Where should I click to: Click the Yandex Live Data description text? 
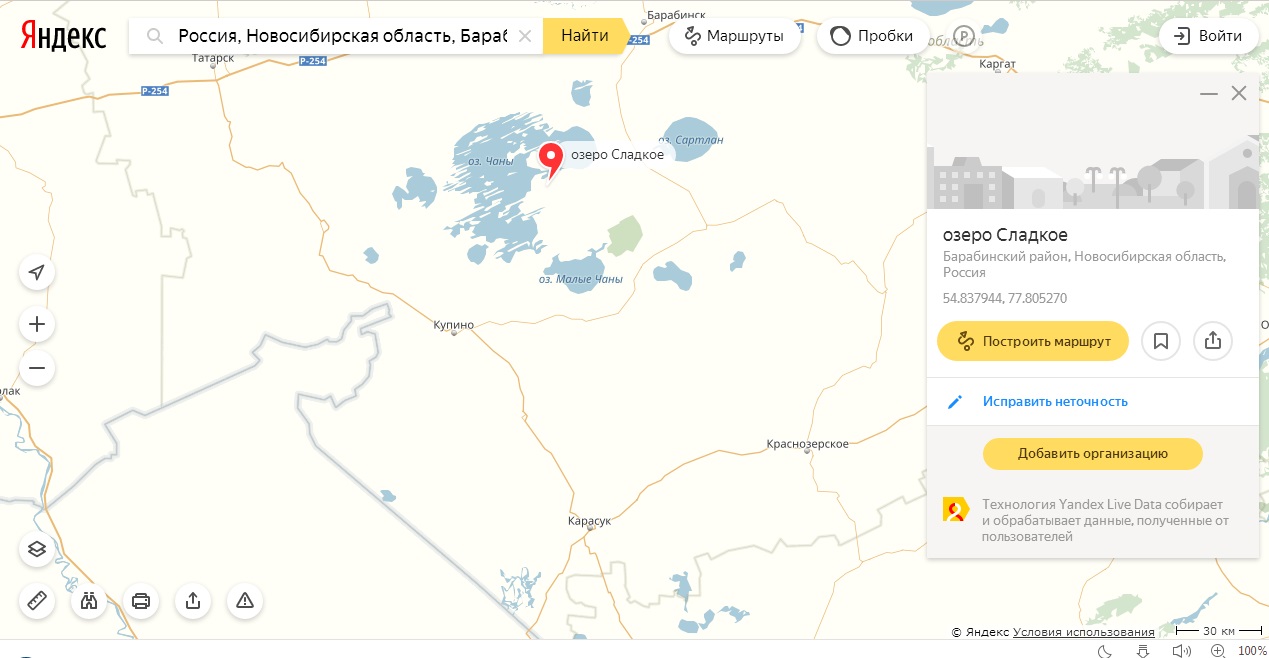[x=1103, y=520]
